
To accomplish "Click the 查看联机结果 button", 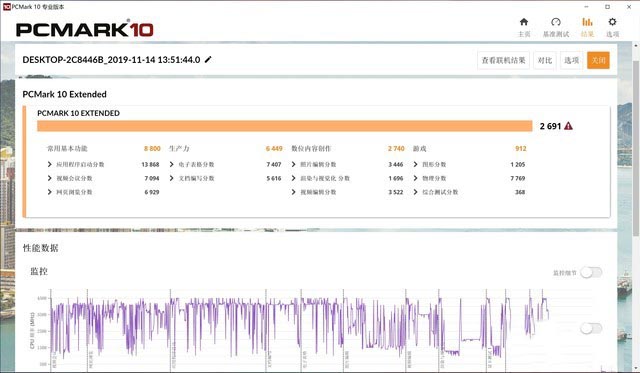I will (x=503, y=60).
